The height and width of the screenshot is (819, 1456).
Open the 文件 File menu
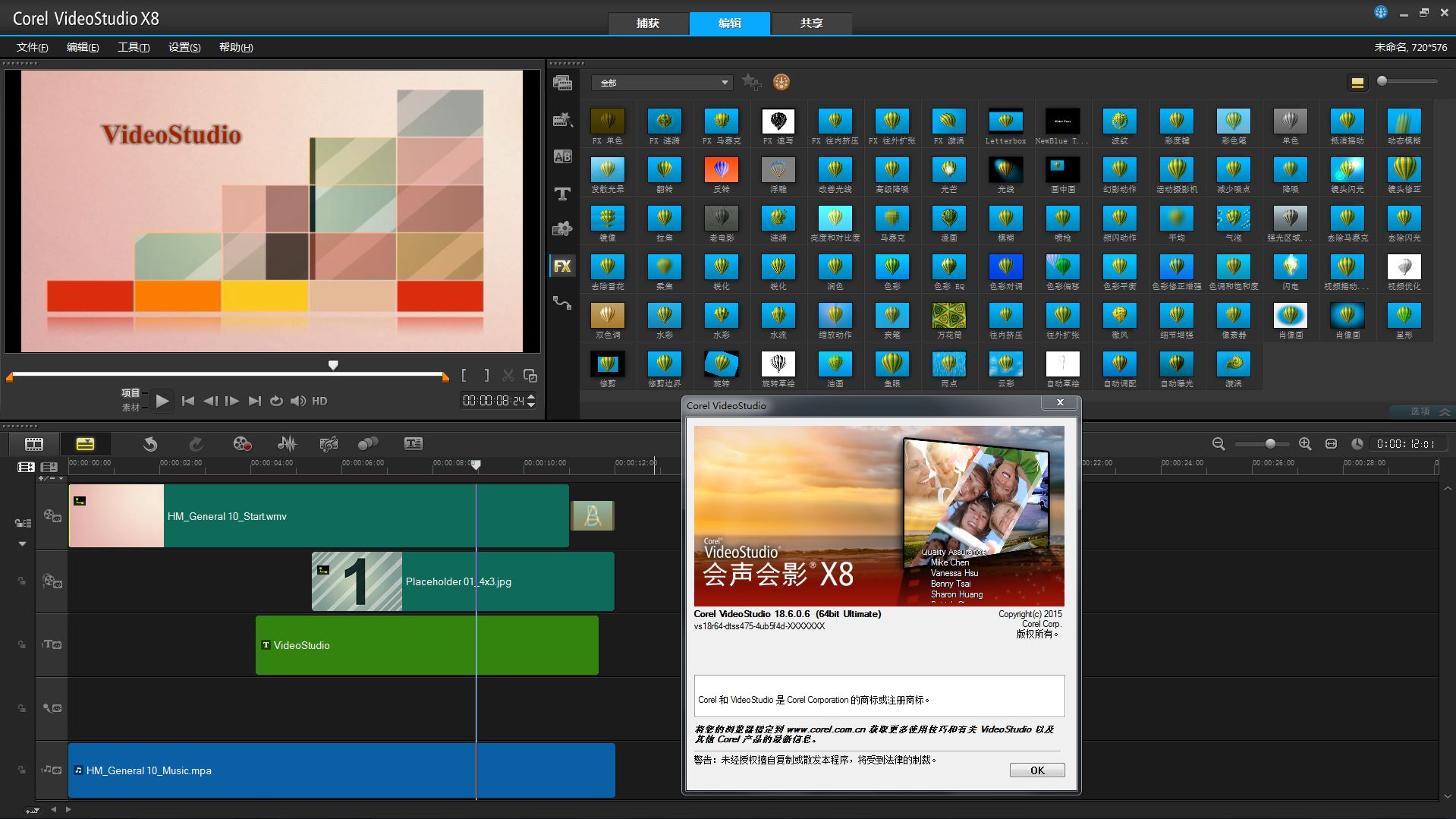[32, 47]
